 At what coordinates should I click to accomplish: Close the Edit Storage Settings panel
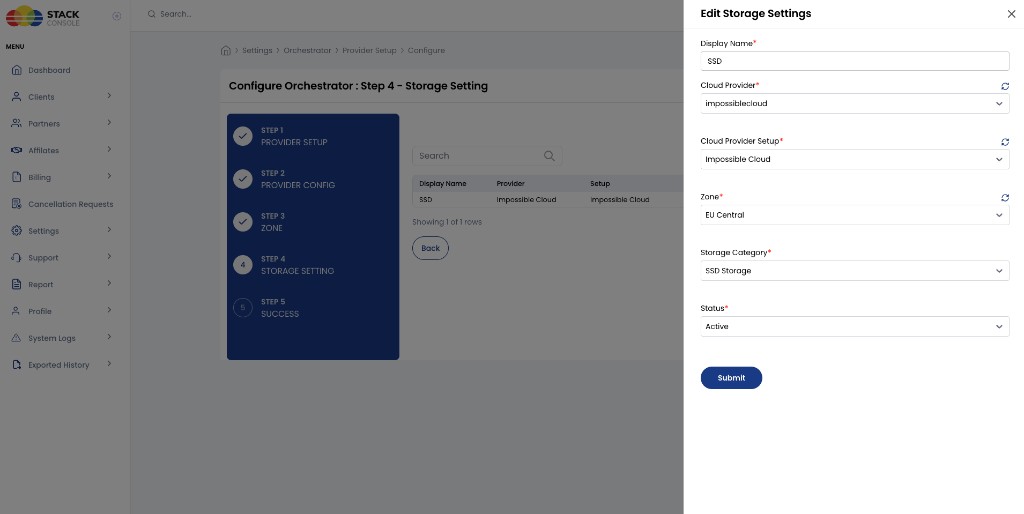click(1011, 14)
